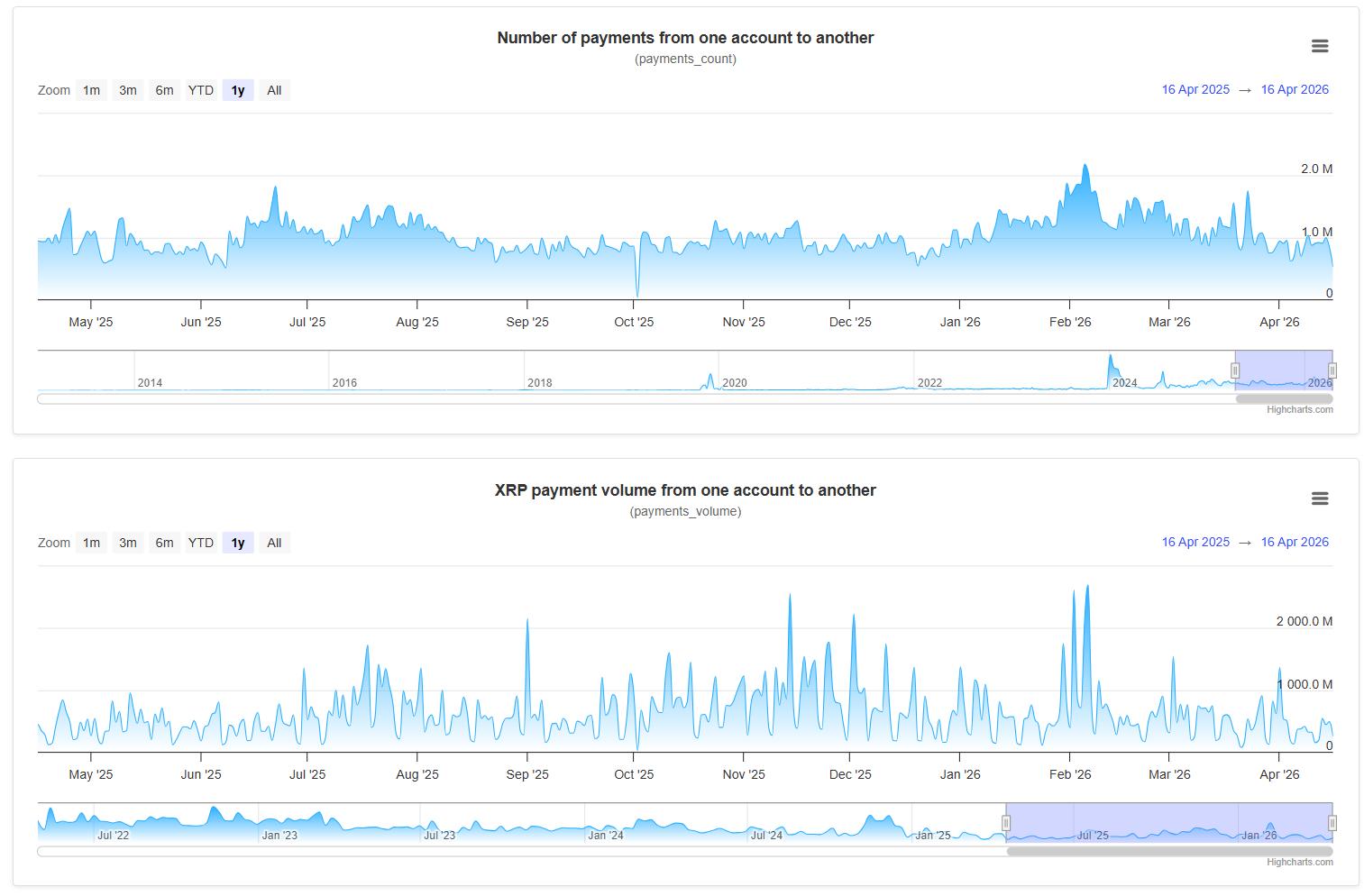Edit end date 16 Apr 2026 on payments count chart
Screen dimensions: 1364x896
click(1294, 89)
